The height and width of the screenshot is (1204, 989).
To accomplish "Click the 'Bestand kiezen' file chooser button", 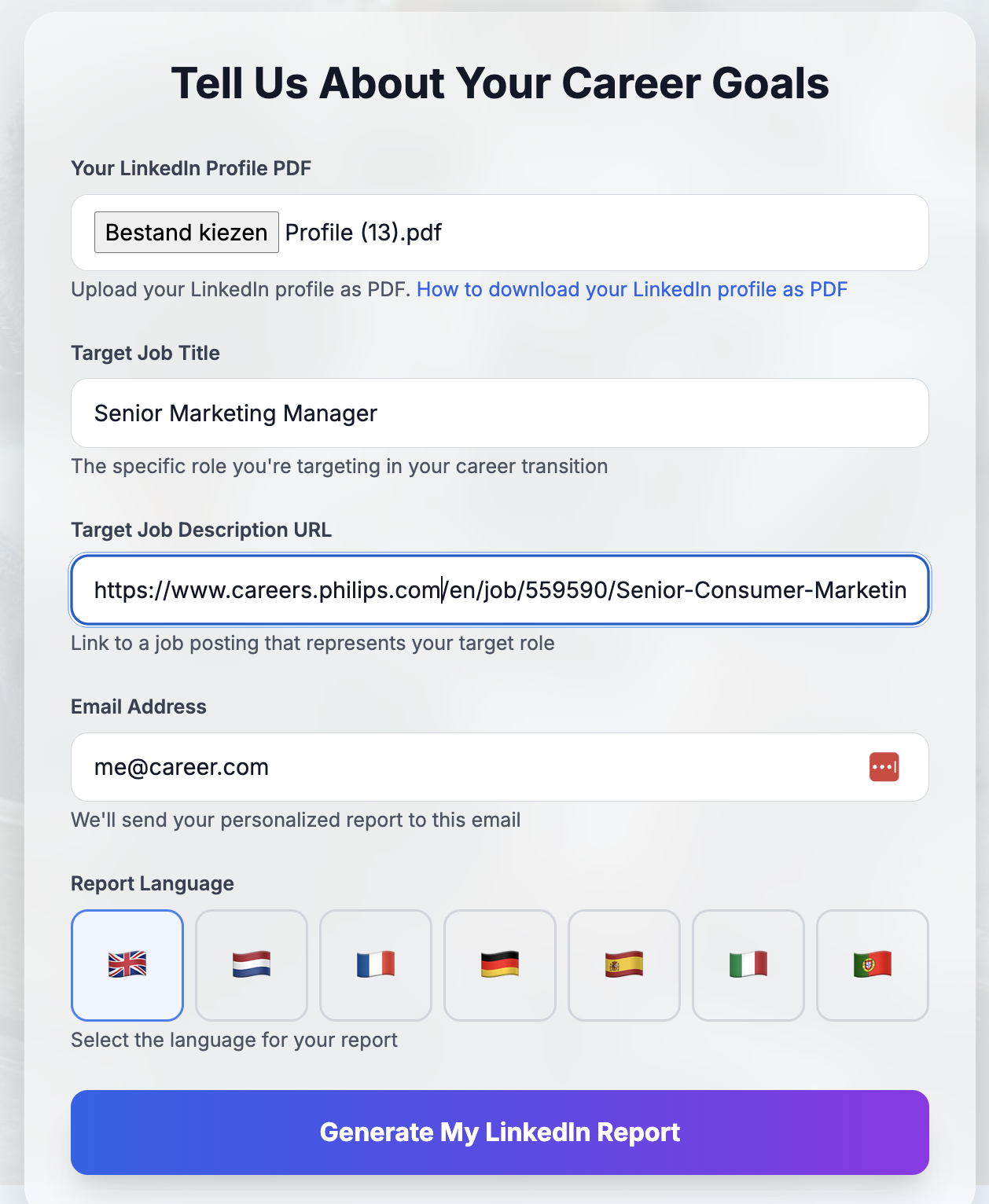I will pos(186,233).
